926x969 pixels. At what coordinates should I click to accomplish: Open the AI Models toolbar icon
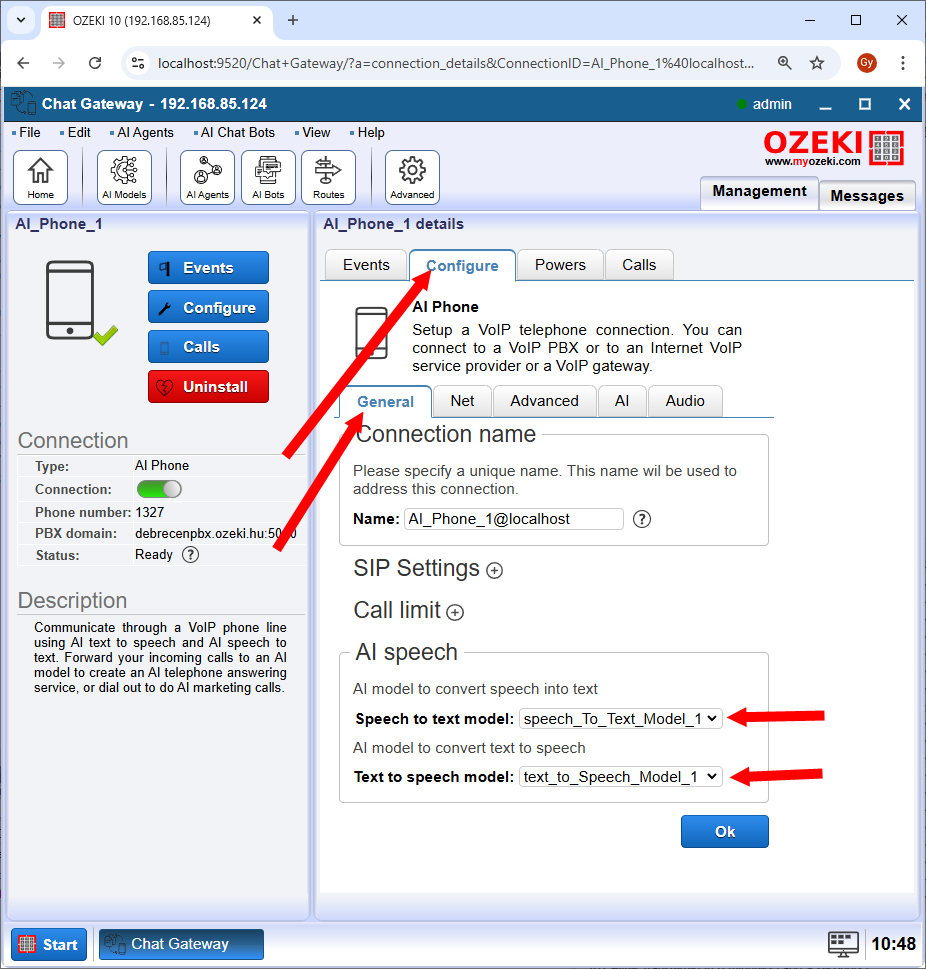(x=124, y=177)
